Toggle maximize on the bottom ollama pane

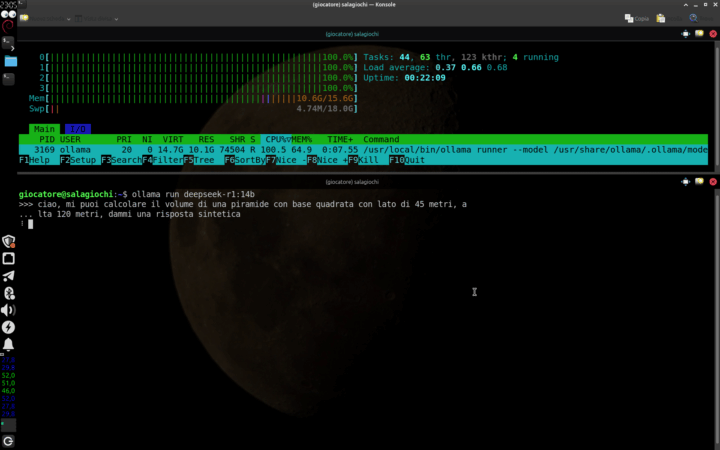(685, 183)
